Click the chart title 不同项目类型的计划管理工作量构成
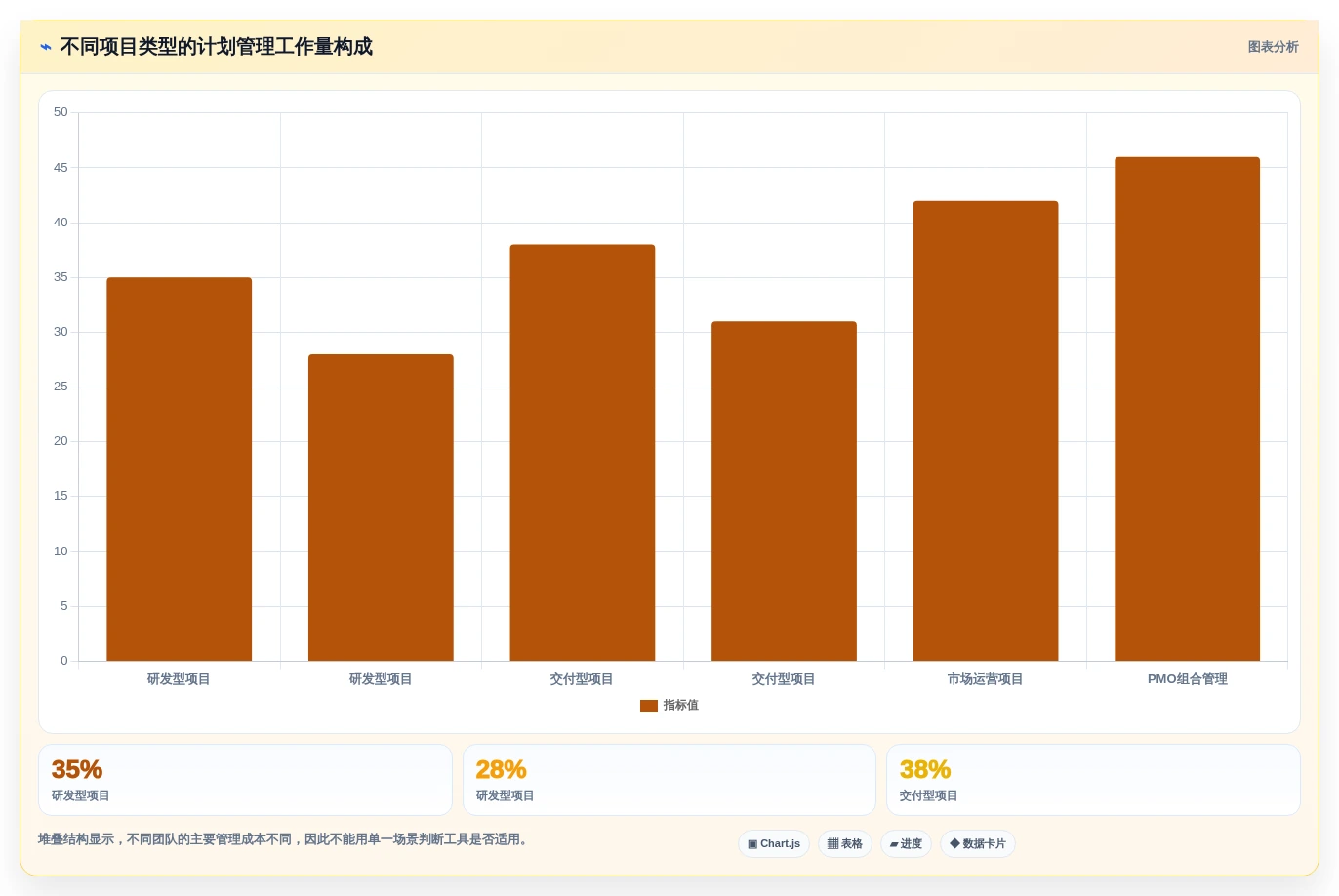The width and height of the screenshot is (1339, 896). pyautogui.click(x=216, y=47)
